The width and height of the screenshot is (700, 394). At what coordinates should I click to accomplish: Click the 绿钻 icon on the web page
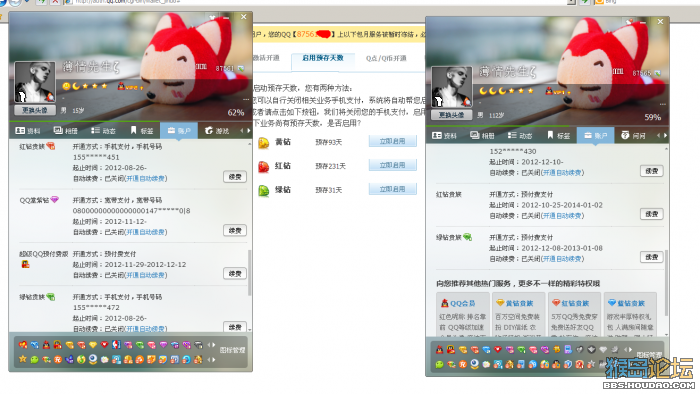pos(263,191)
